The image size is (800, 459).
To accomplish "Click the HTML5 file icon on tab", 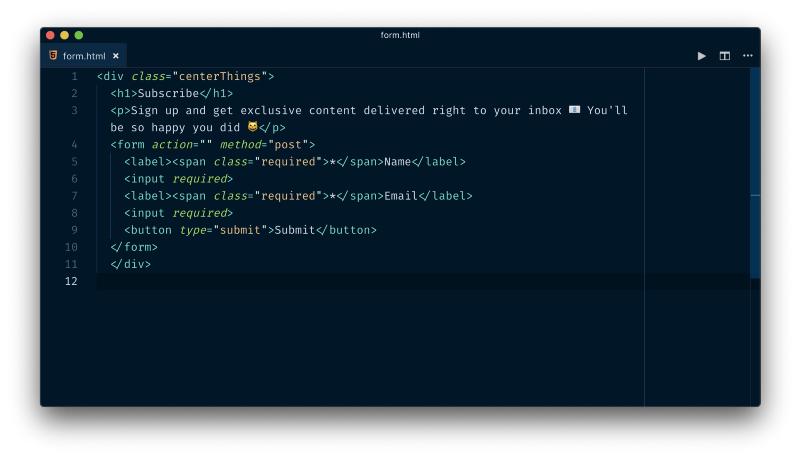I will (53, 55).
